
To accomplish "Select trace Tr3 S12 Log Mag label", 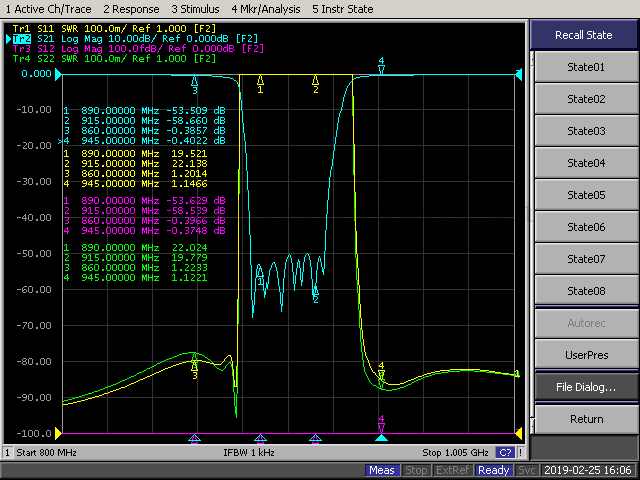I will pyautogui.click(x=138, y=49).
